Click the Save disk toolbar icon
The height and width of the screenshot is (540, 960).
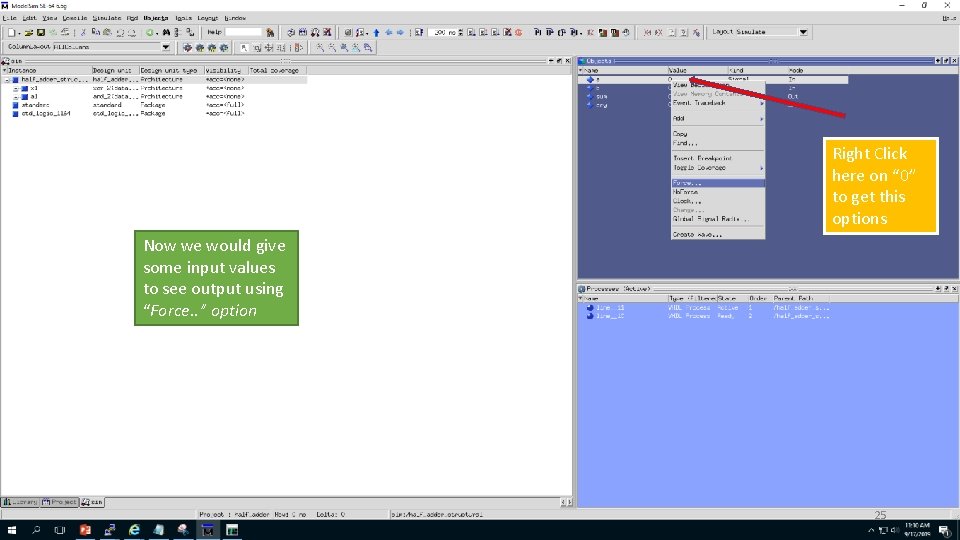point(40,32)
